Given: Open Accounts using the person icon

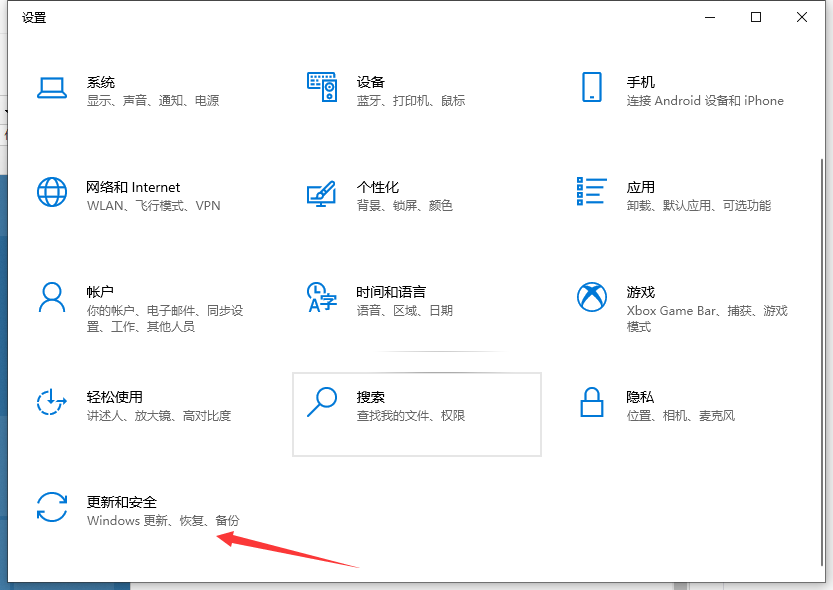Looking at the screenshot, I should coord(51,297).
